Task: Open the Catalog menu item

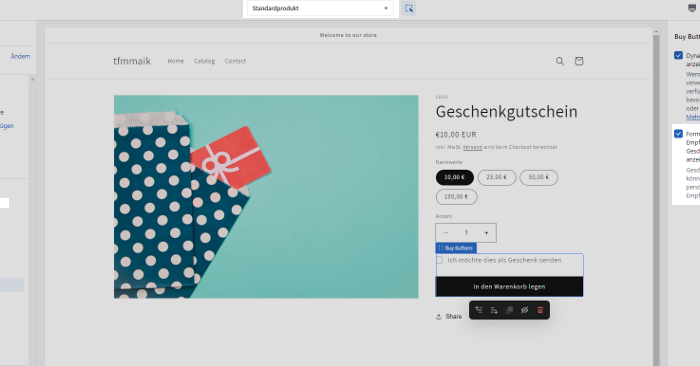Action: pyautogui.click(x=204, y=61)
